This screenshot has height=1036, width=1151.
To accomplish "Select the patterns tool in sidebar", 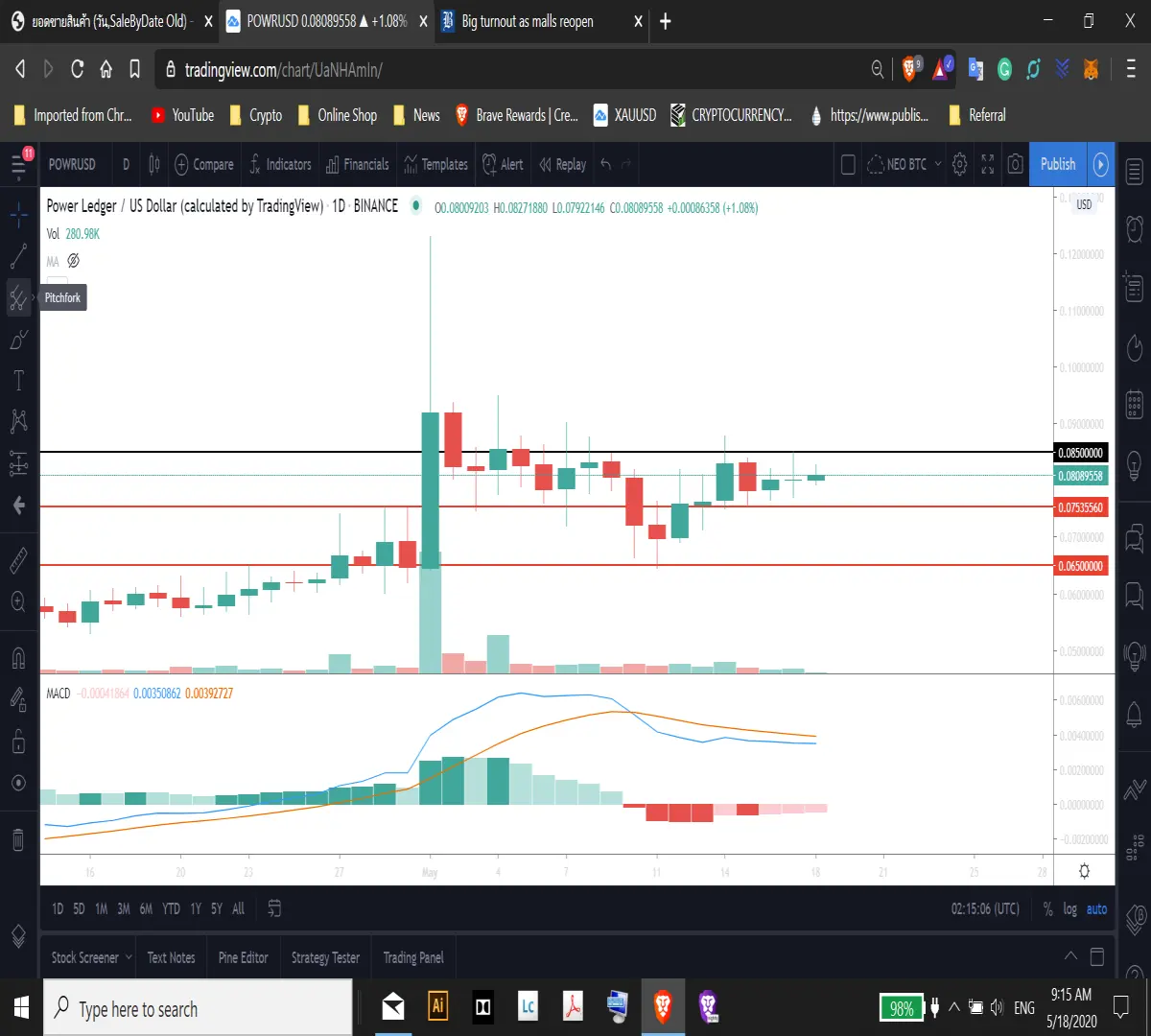I will click(x=18, y=420).
